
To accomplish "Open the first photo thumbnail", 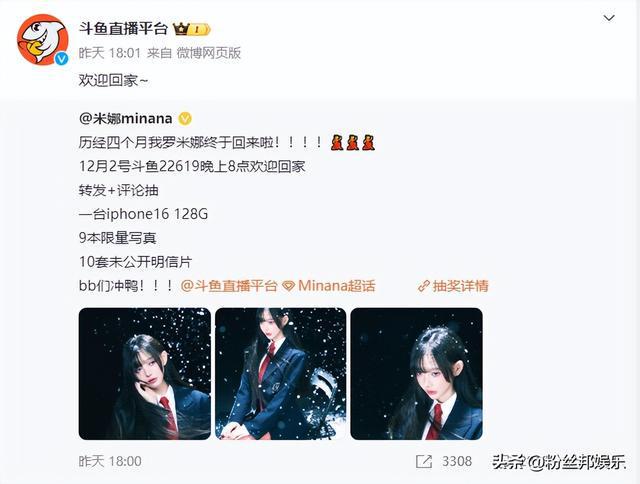I will point(144,374).
